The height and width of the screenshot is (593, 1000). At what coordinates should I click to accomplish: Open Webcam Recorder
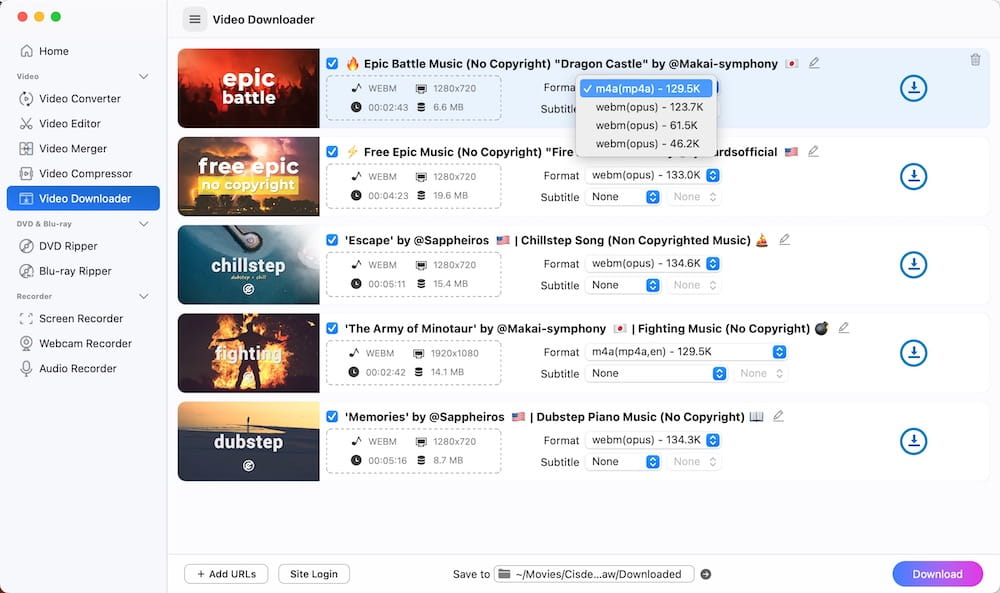coord(83,343)
